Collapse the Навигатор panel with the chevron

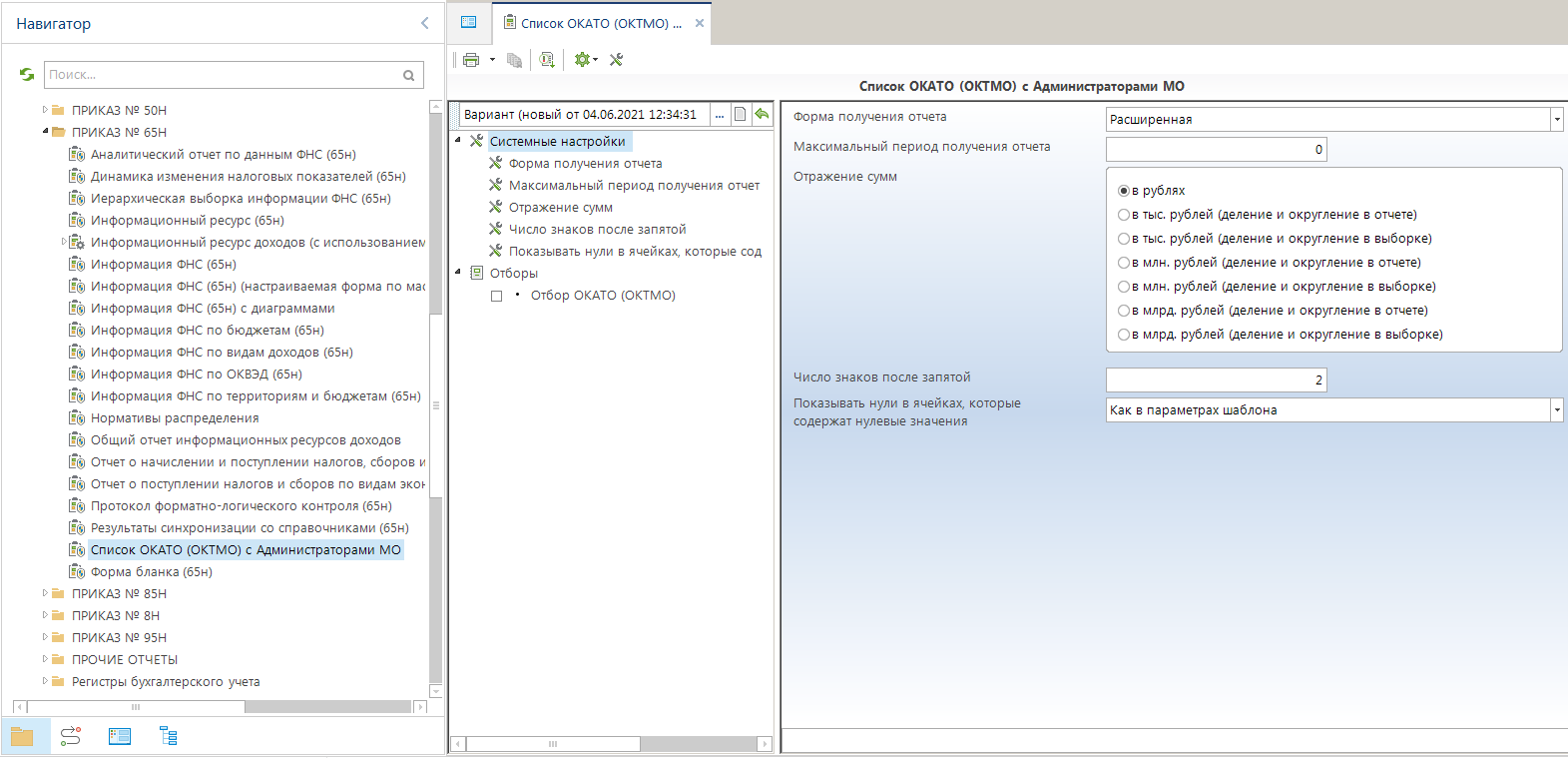coord(425,23)
